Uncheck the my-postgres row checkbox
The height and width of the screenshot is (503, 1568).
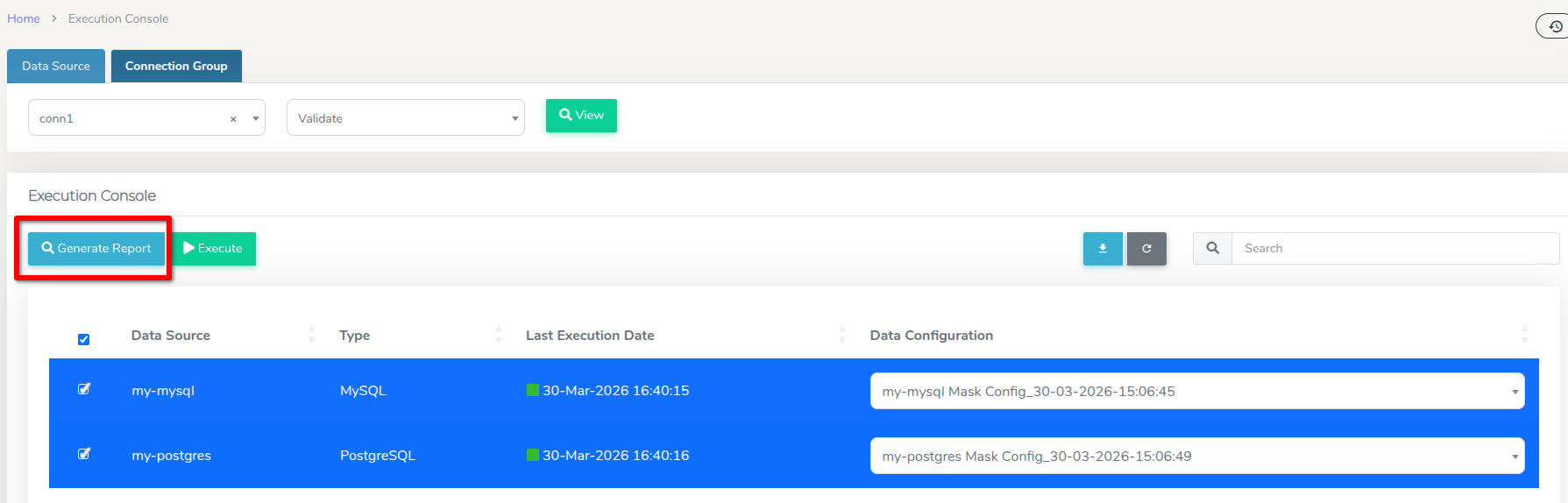point(84,454)
